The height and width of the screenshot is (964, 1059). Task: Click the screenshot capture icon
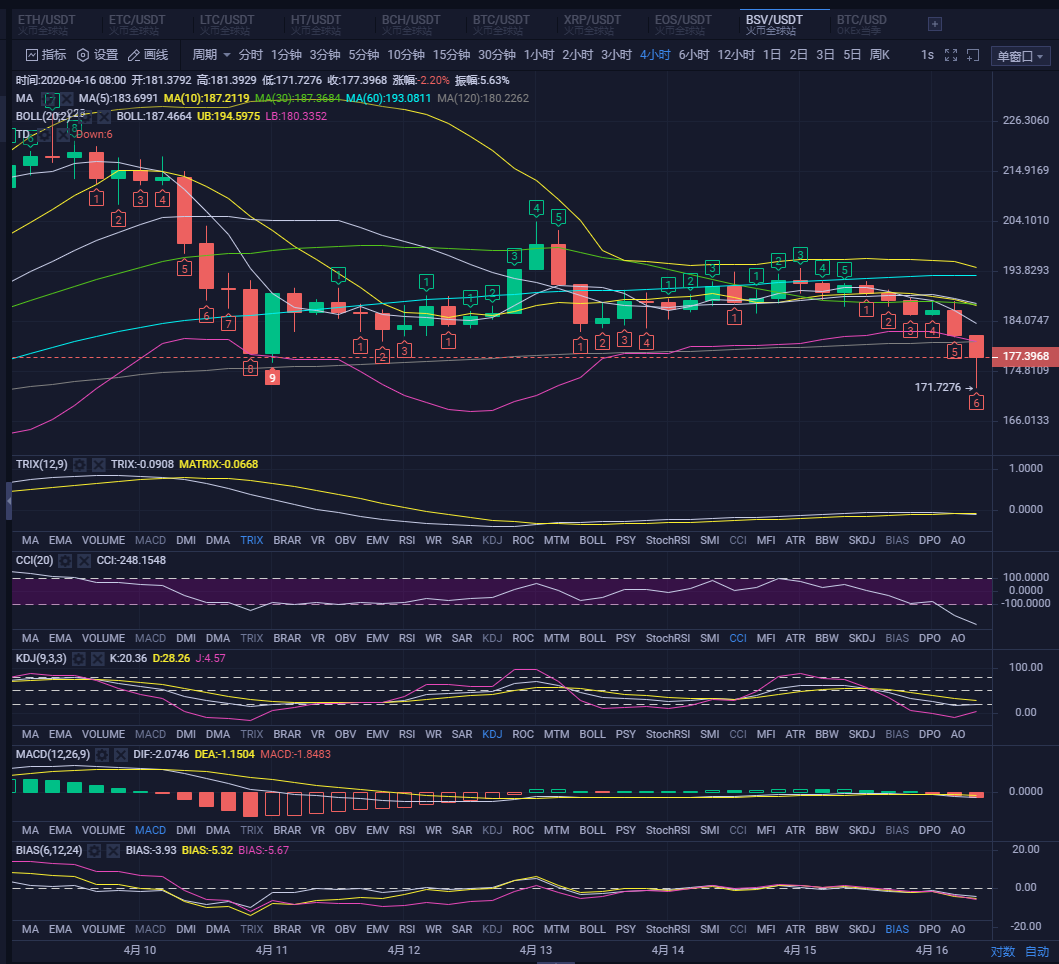click(x=973, y=55)
